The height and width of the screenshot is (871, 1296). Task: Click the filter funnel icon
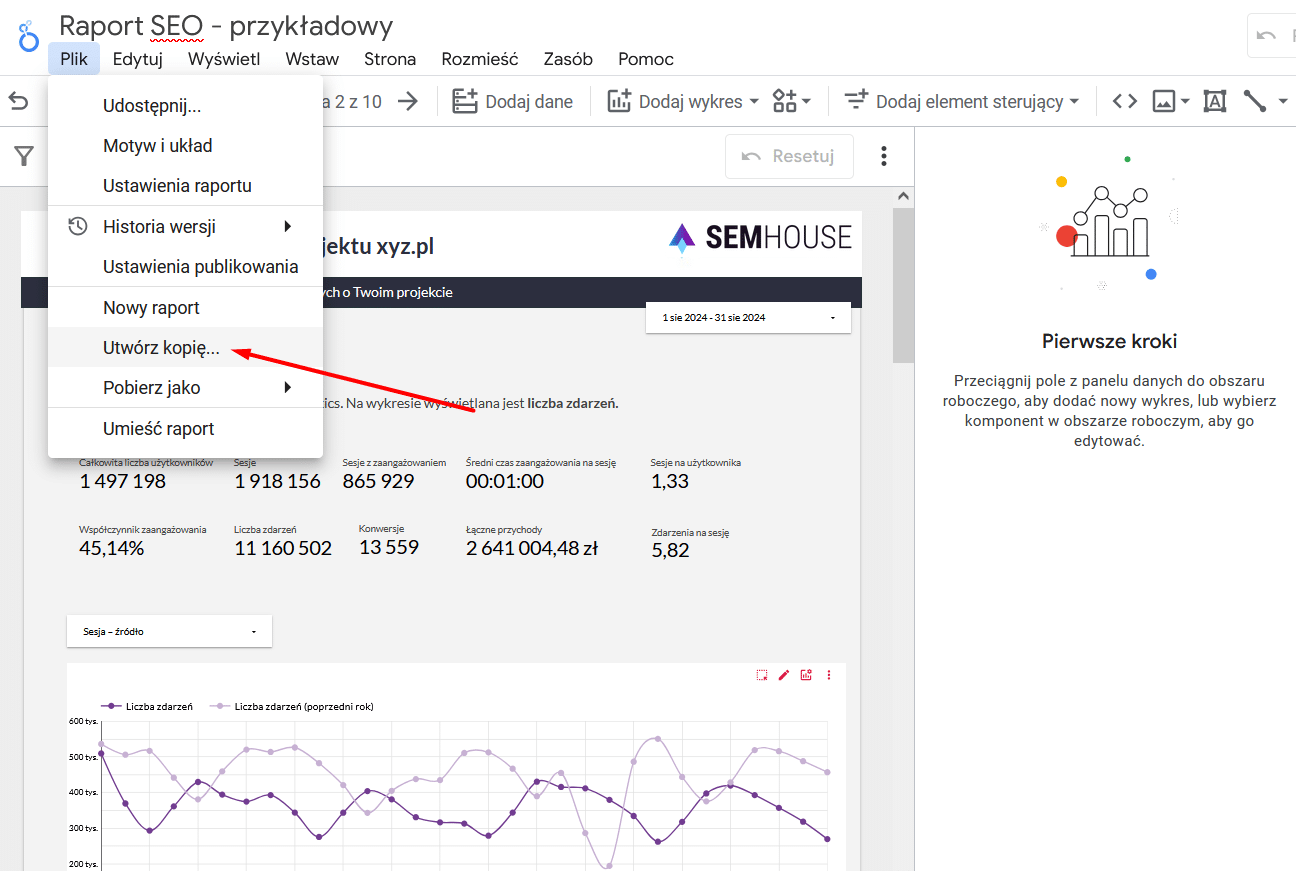click(24, 156)
